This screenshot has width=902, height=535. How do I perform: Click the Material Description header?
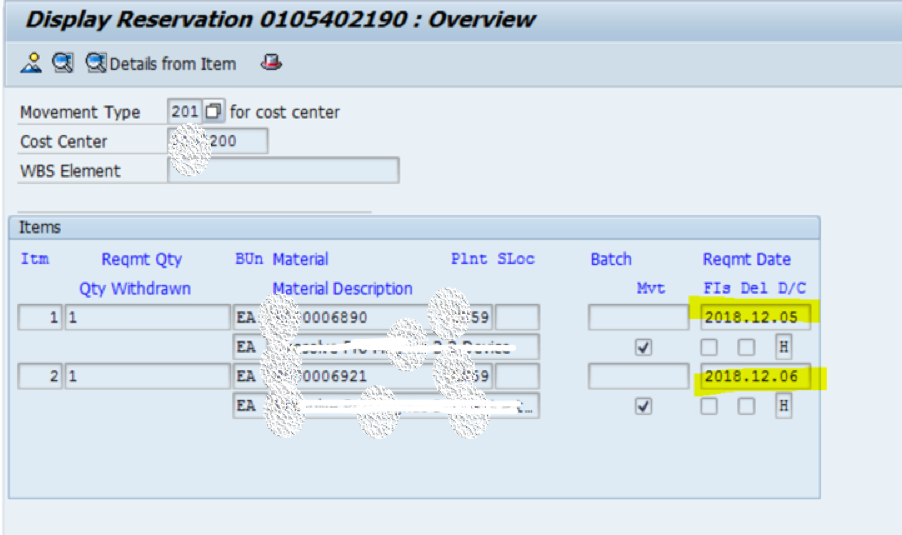pos(342,288)
